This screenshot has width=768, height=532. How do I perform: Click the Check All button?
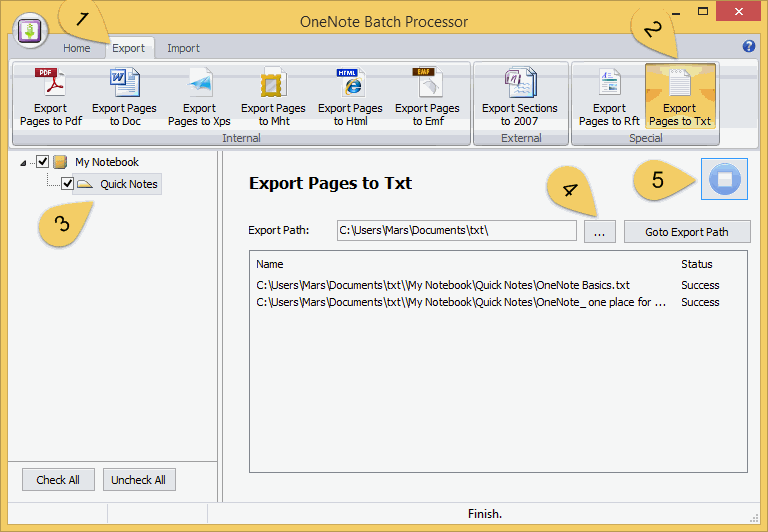(x=58, y=480)
